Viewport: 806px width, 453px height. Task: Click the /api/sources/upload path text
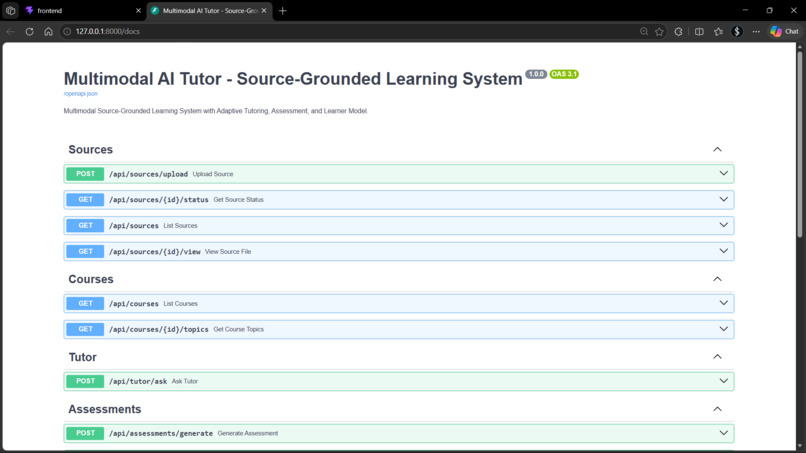(148, 174)
